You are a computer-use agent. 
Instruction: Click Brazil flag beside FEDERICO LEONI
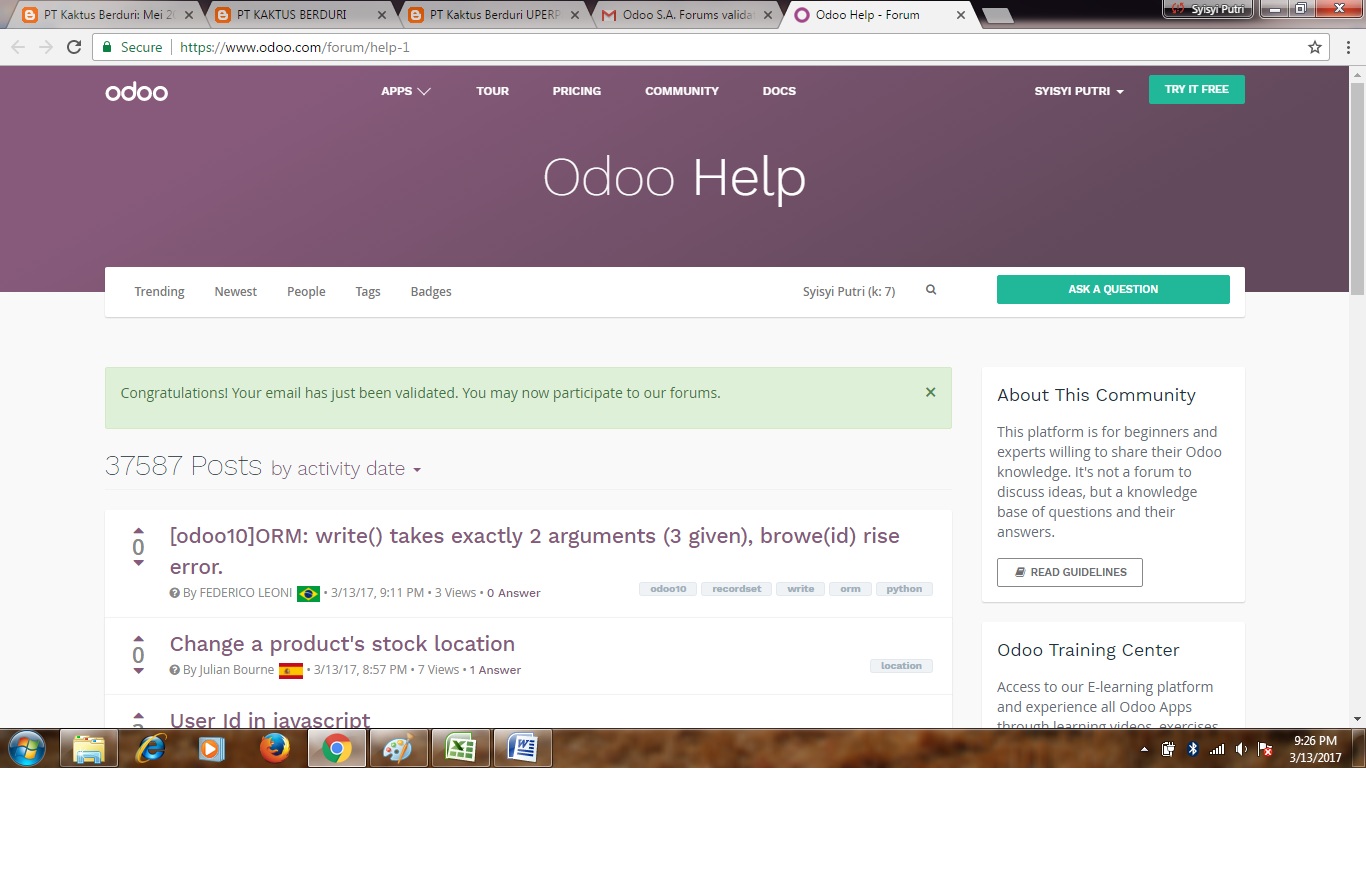(308, 594)
